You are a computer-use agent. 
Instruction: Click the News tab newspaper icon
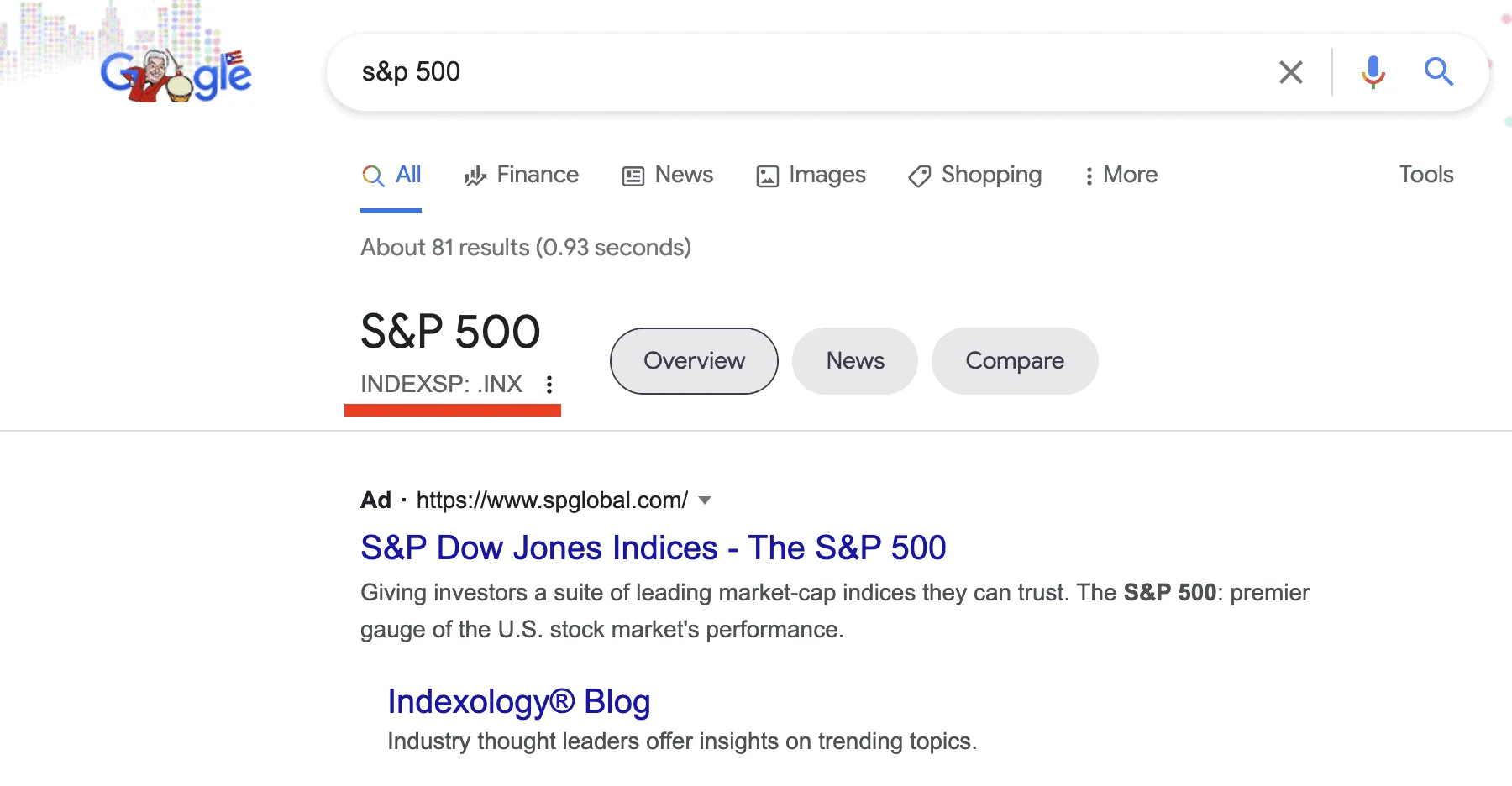(633, 176)
